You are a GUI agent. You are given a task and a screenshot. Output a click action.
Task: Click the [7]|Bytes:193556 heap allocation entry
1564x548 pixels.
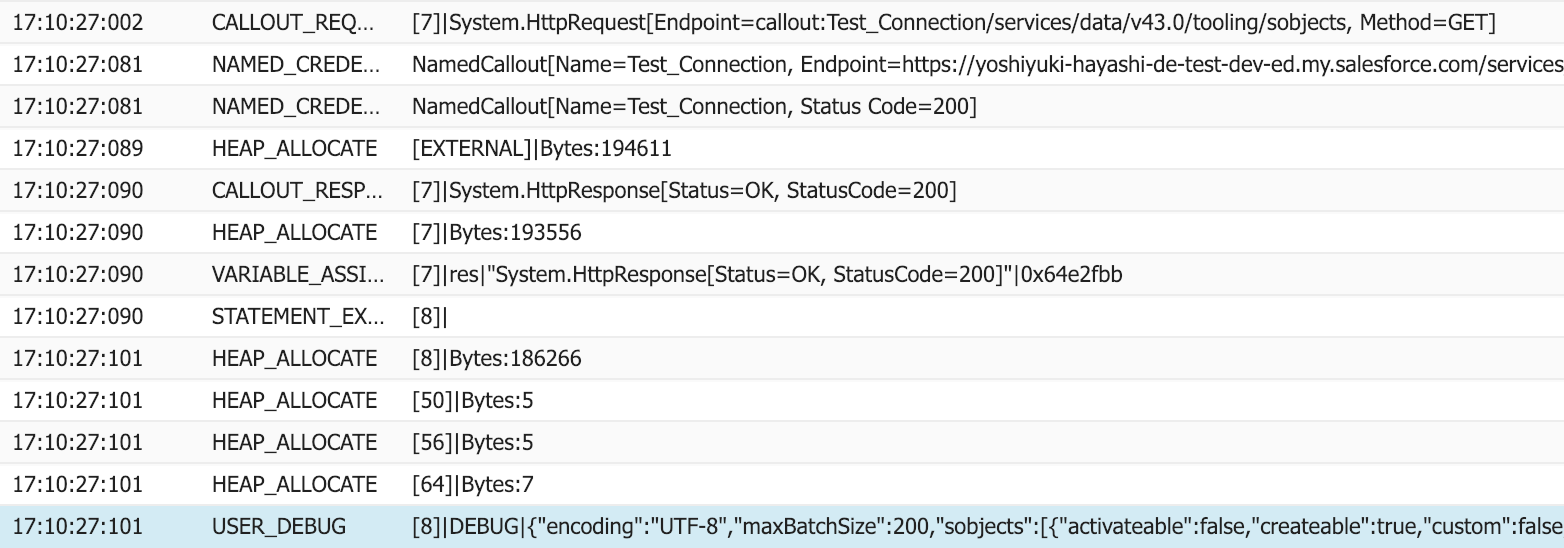[x=496, y=233]
